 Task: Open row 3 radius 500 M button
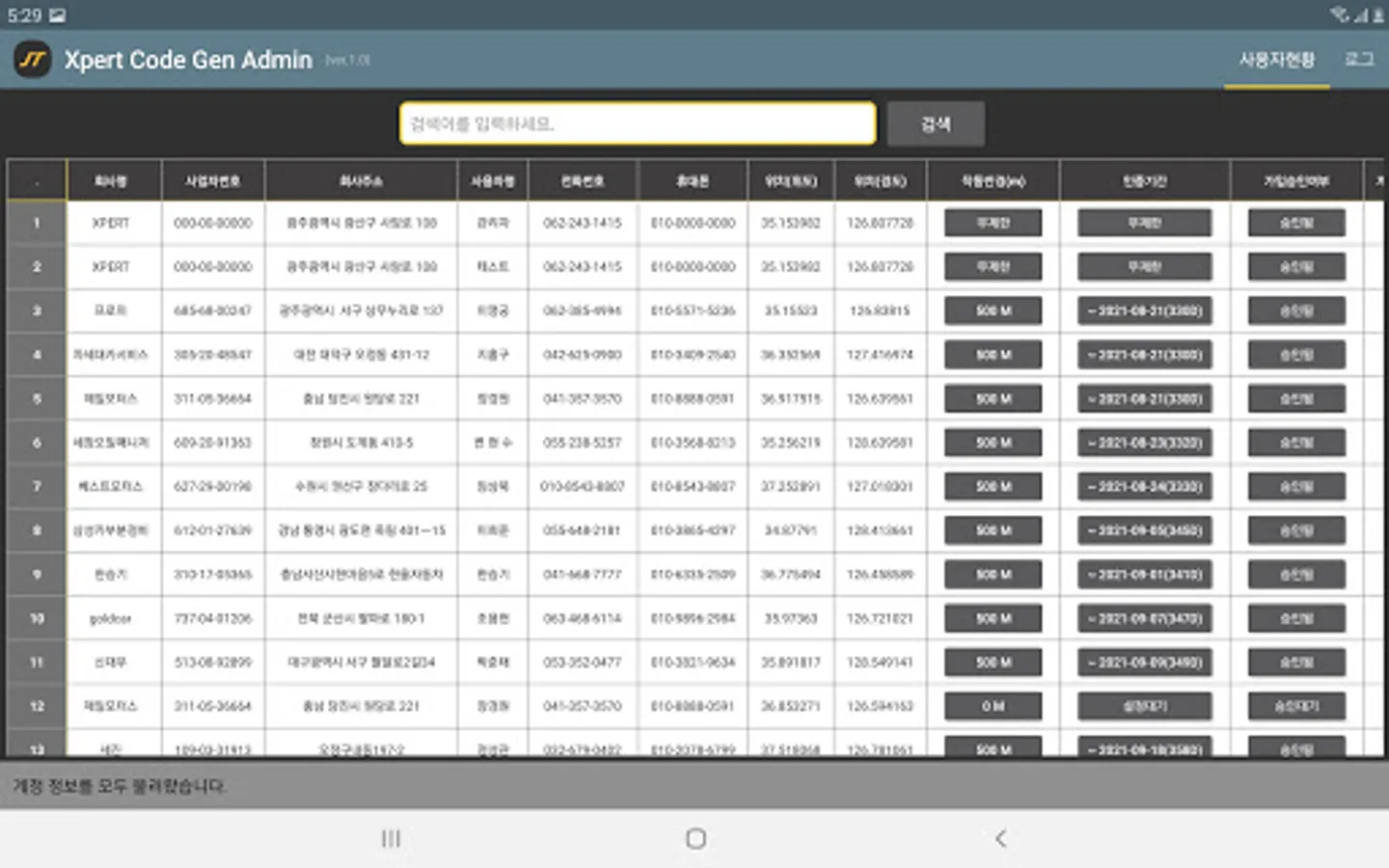click(x=994, y=311)
